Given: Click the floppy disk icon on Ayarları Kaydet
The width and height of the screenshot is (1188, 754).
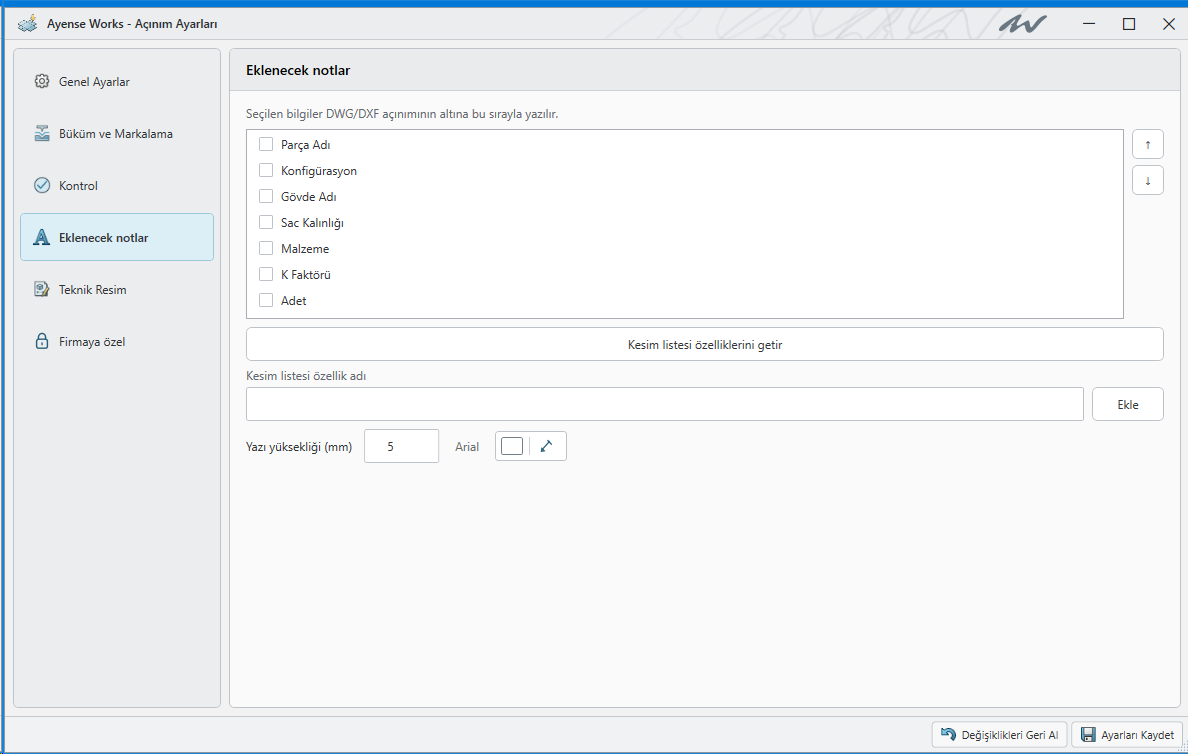Looking at the screenshot, I should (1088, 734).
